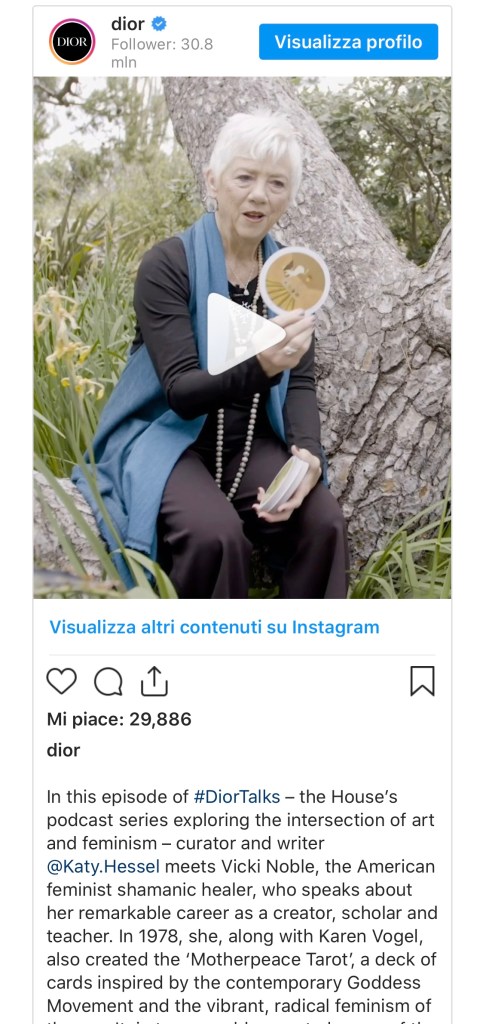Open Visualizza altri contenuti su Instagram link
The height and width of the screenshot is (1024, 495).
point(214,628)
